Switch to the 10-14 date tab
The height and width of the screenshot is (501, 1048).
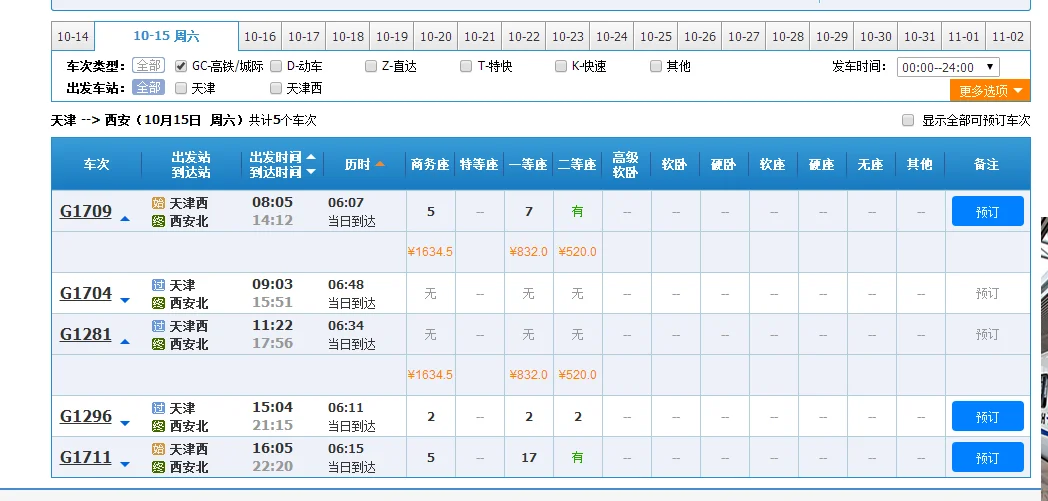coord(73,37)
